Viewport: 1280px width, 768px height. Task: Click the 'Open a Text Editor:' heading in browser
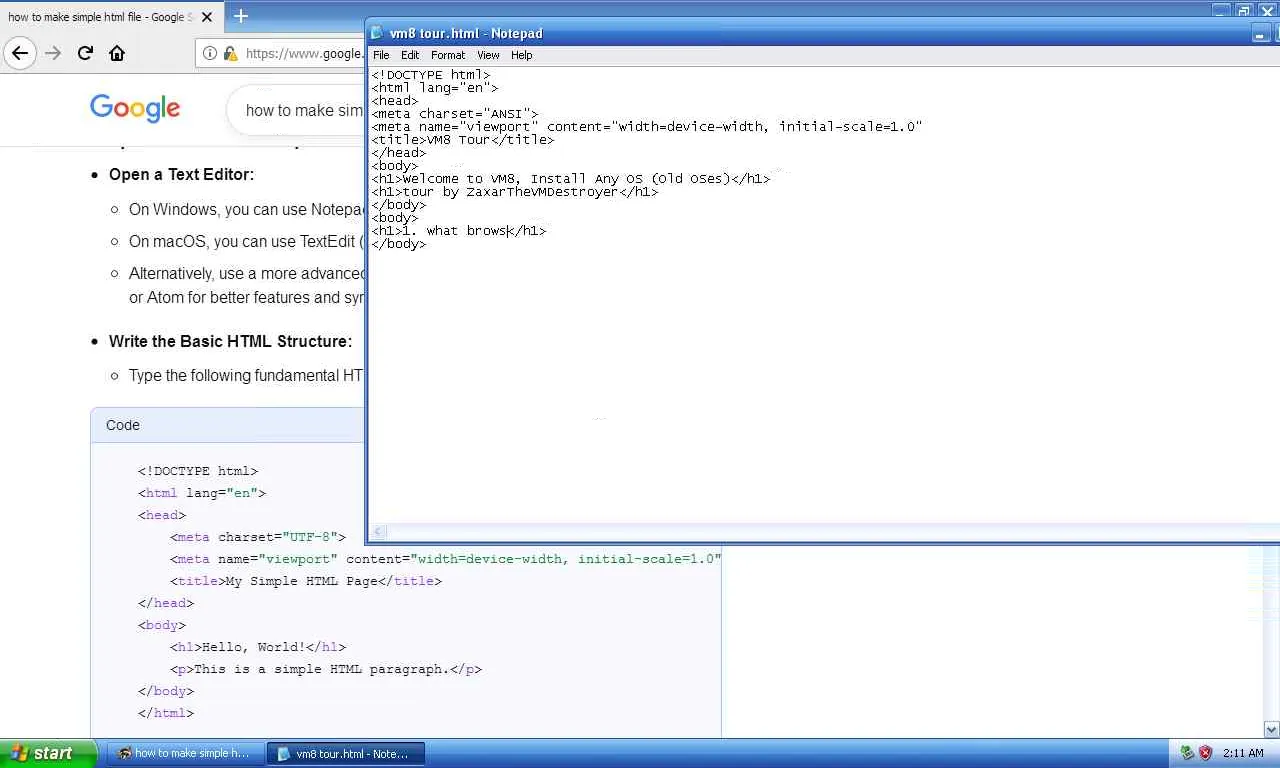[x=181, y=174]
